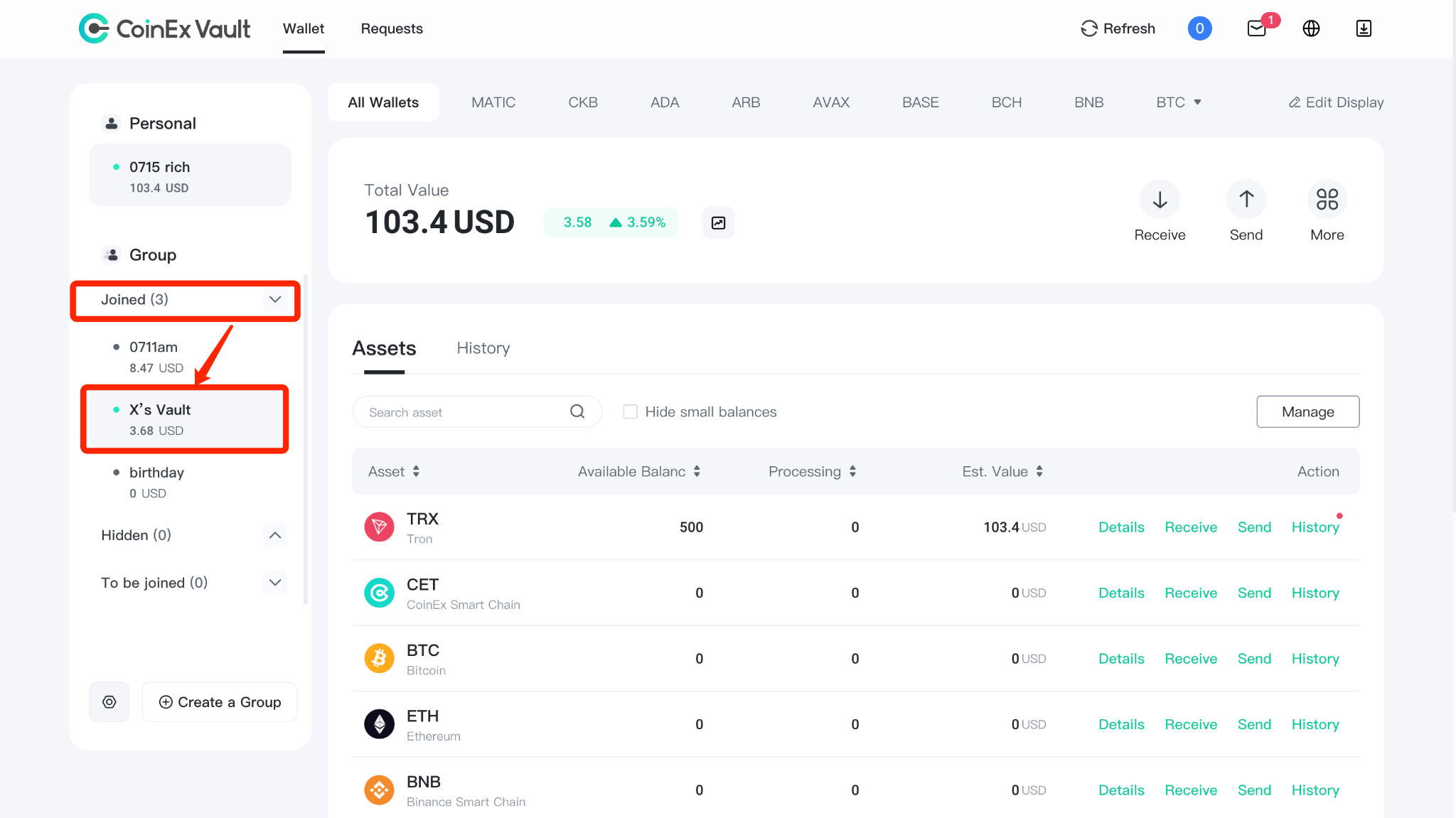Image resolution: width=1456 pixels, height=818 pixels.
Task: Select the 0715 rich personal wallet
Action: (x=190, y=176)
